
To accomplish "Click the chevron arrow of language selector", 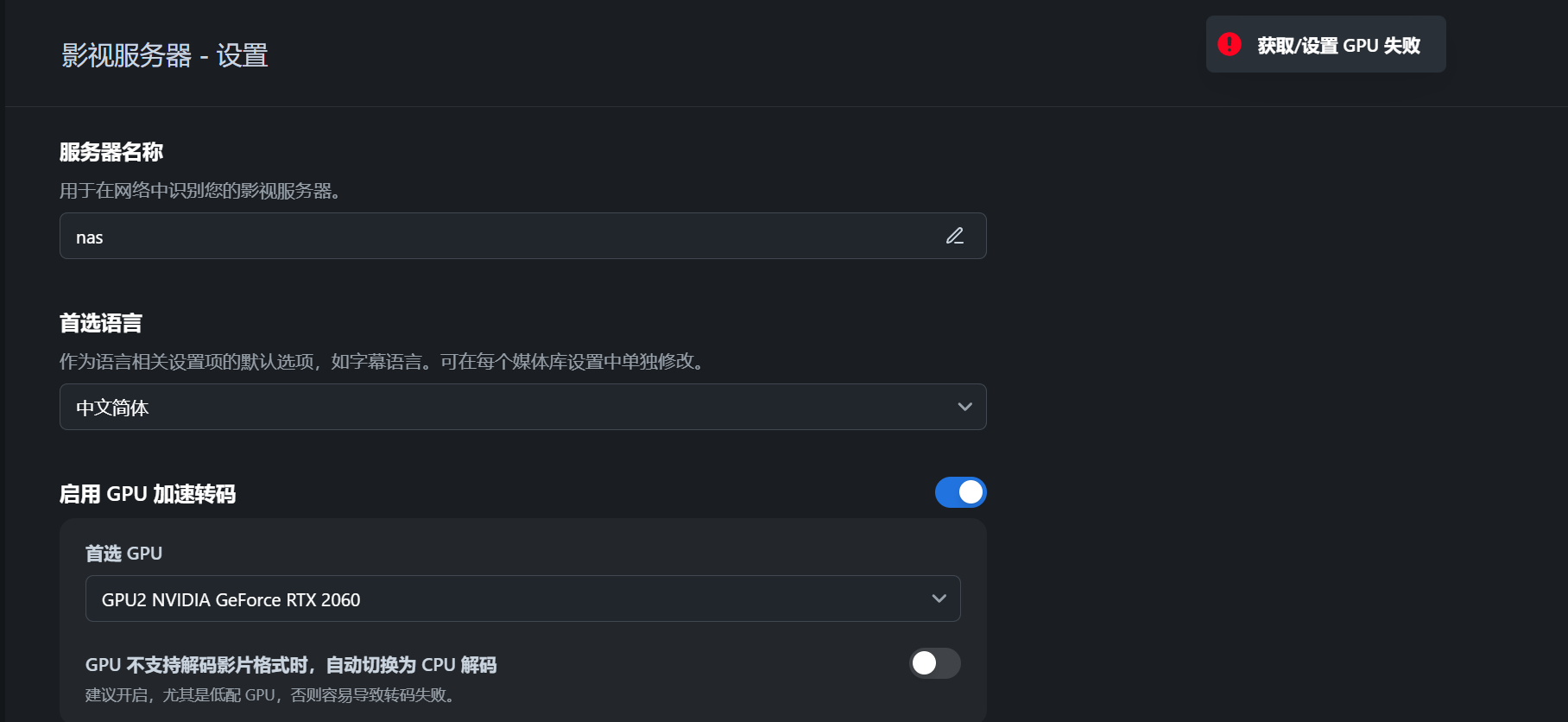I will [x=964, y=407].
